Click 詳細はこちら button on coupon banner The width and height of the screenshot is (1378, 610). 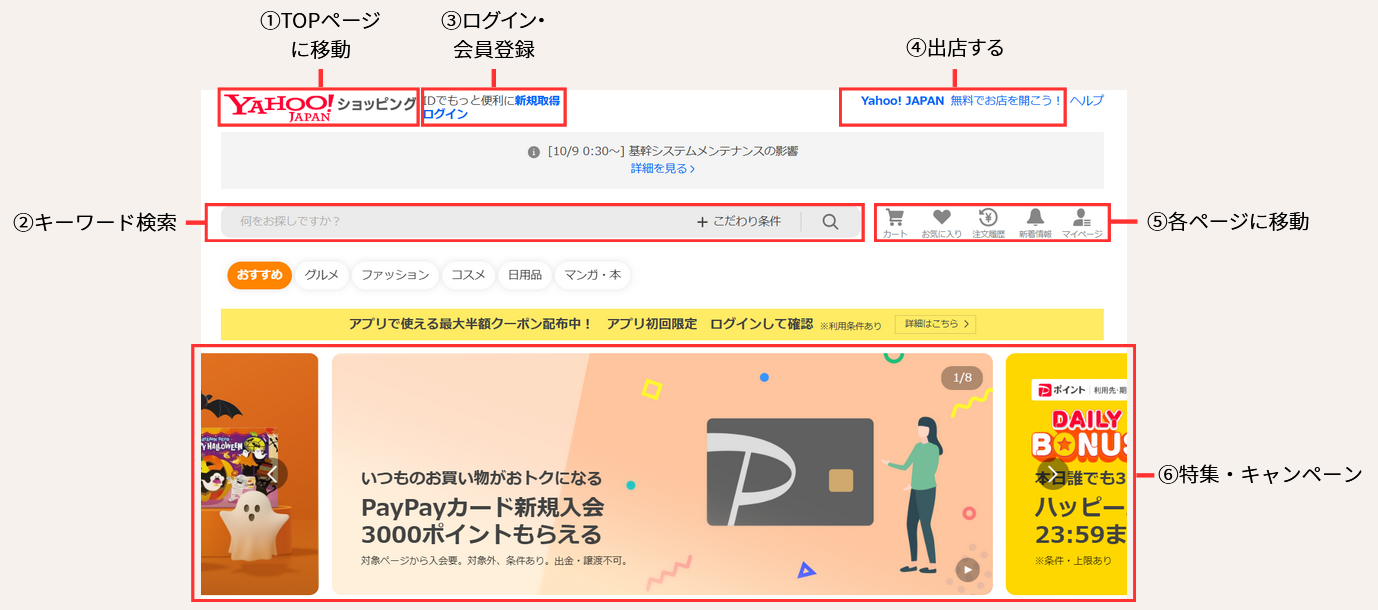click(935, 324)
